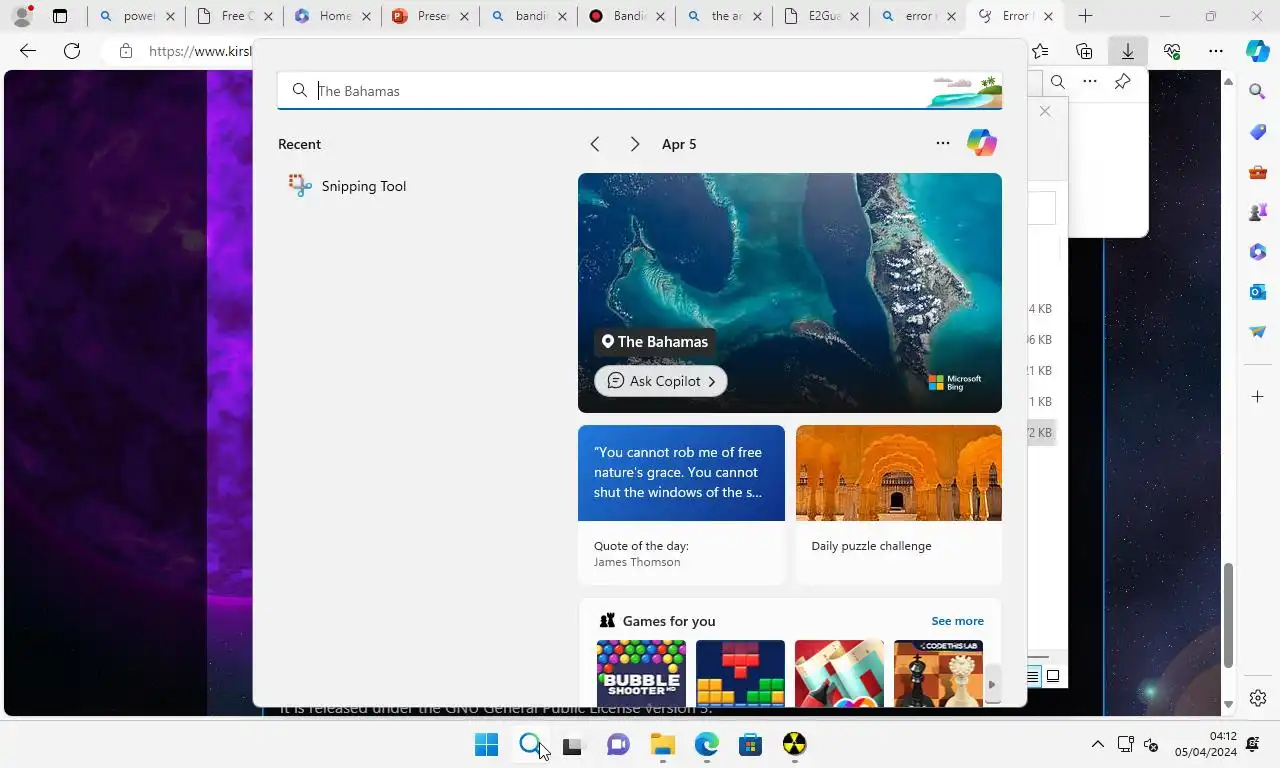Open Microsoft Store from taskbar
Screen dimensions: 1280x768
click(750, 744)
